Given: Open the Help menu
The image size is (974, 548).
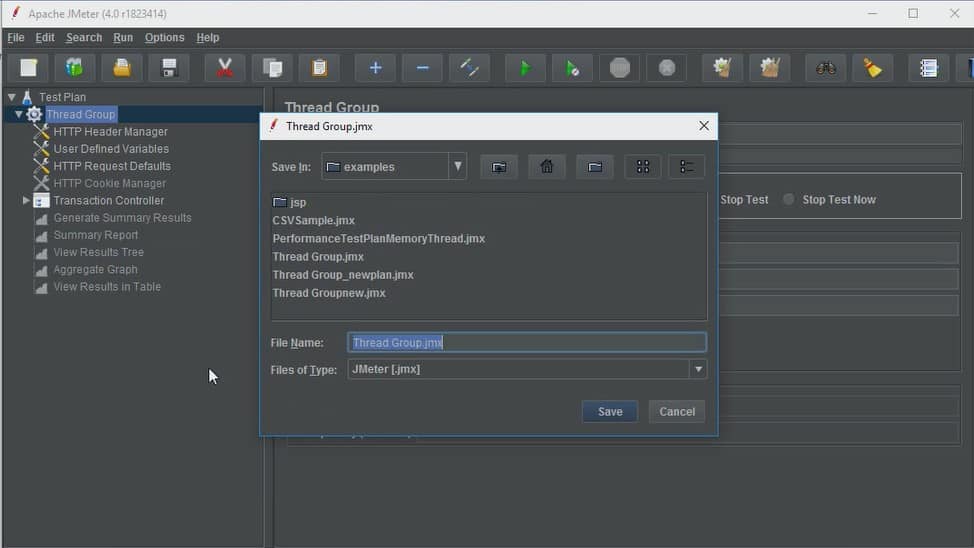Looking at the screenshot, I should [207, 37].
